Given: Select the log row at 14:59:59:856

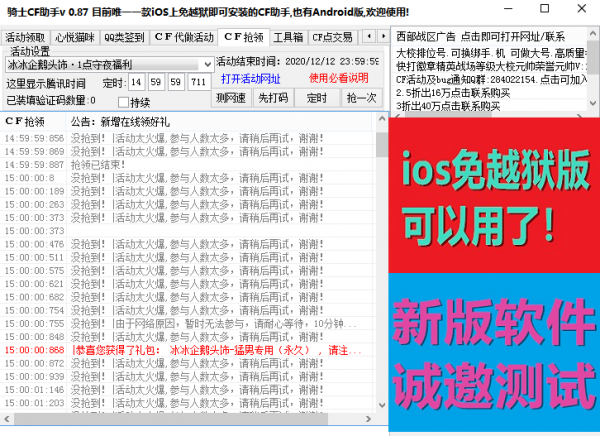Looking at the screenshot, I should (x=188, y=138).
